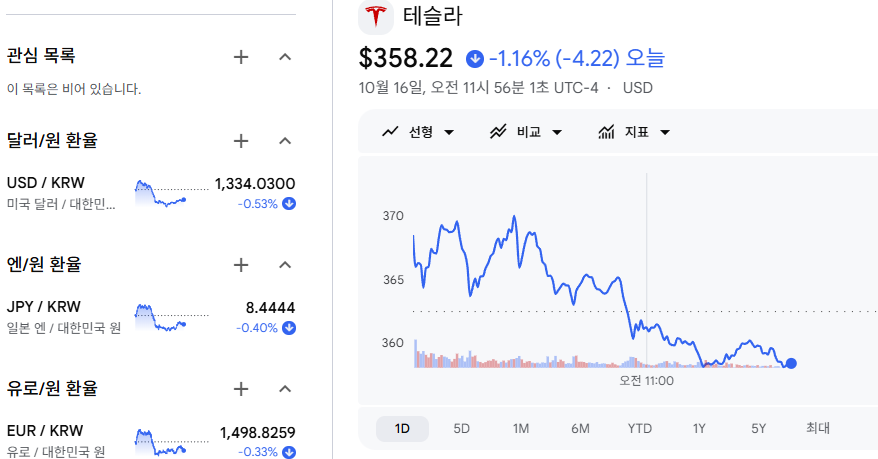The height and width of the screenshot is (459, 878).
Task: Select the 1M time range tab
Action: (x=521, y=429)
